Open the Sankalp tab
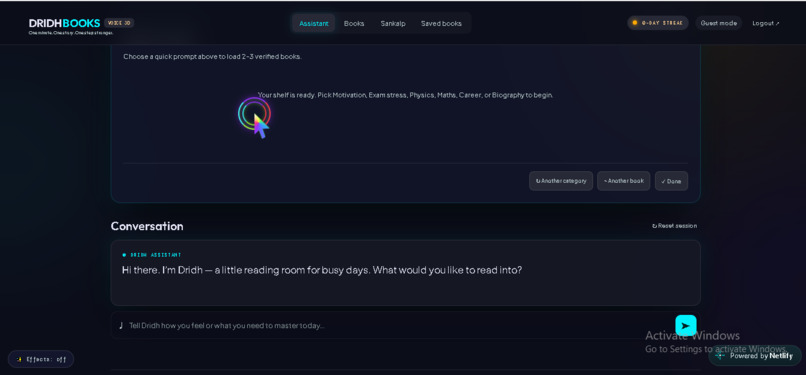The width and height of the screenshot is (806, 375). 393,23
